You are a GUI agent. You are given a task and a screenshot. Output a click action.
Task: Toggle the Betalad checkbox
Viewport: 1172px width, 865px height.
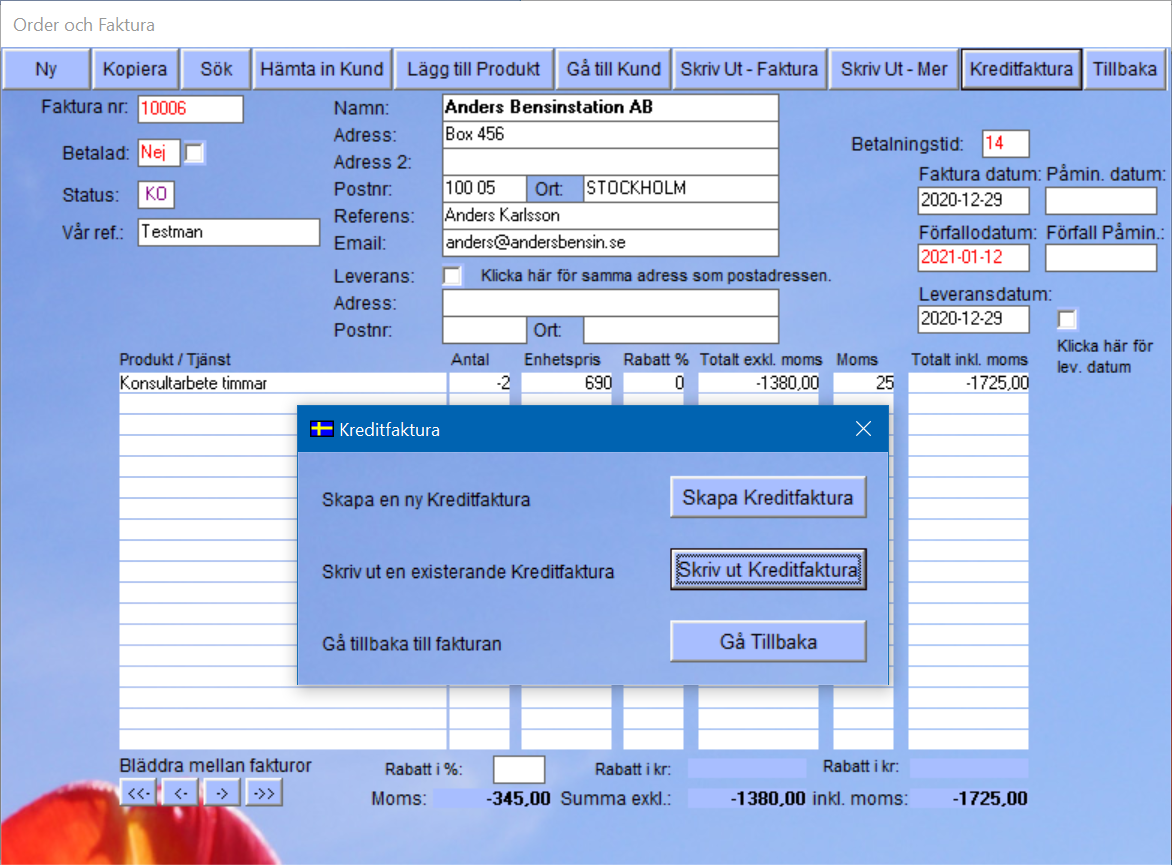[195, 153]
